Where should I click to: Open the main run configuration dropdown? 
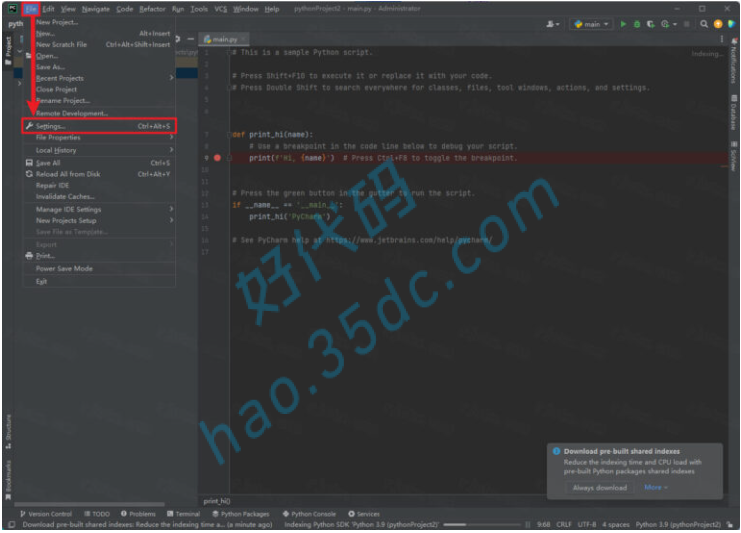592,24
